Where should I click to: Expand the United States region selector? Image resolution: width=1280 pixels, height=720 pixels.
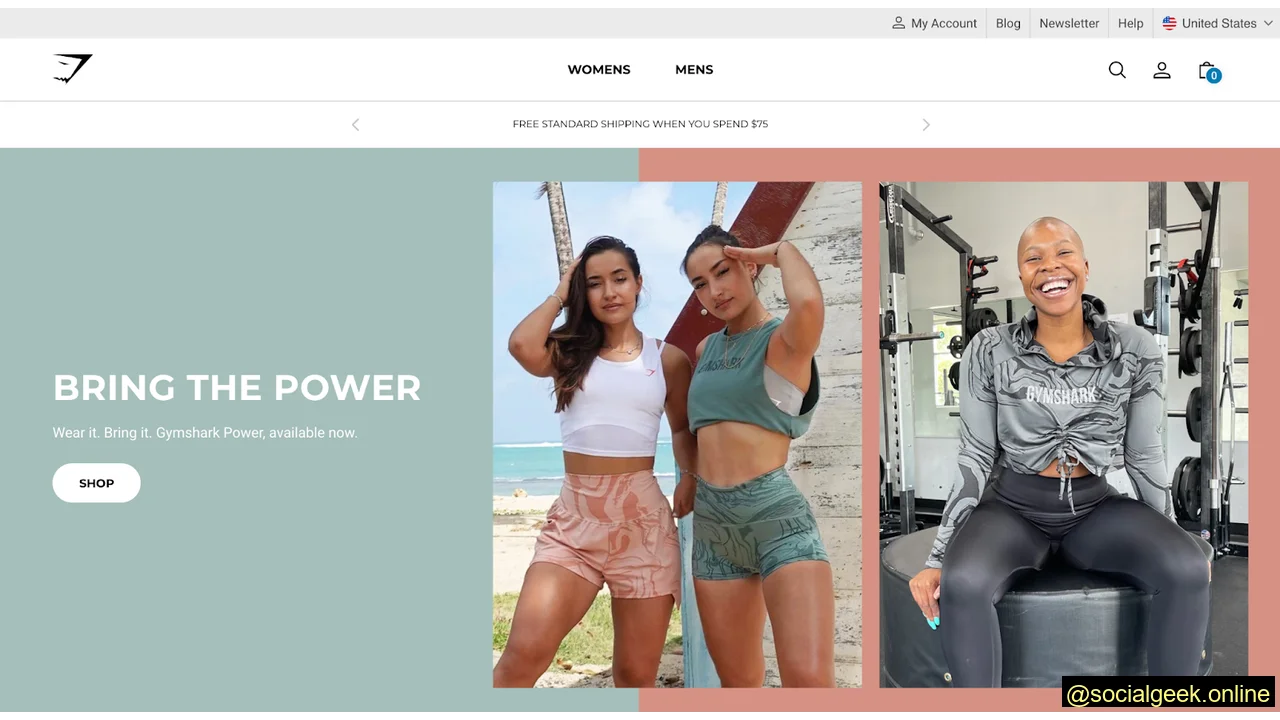pyautogui.click(x=1216, y=22)
